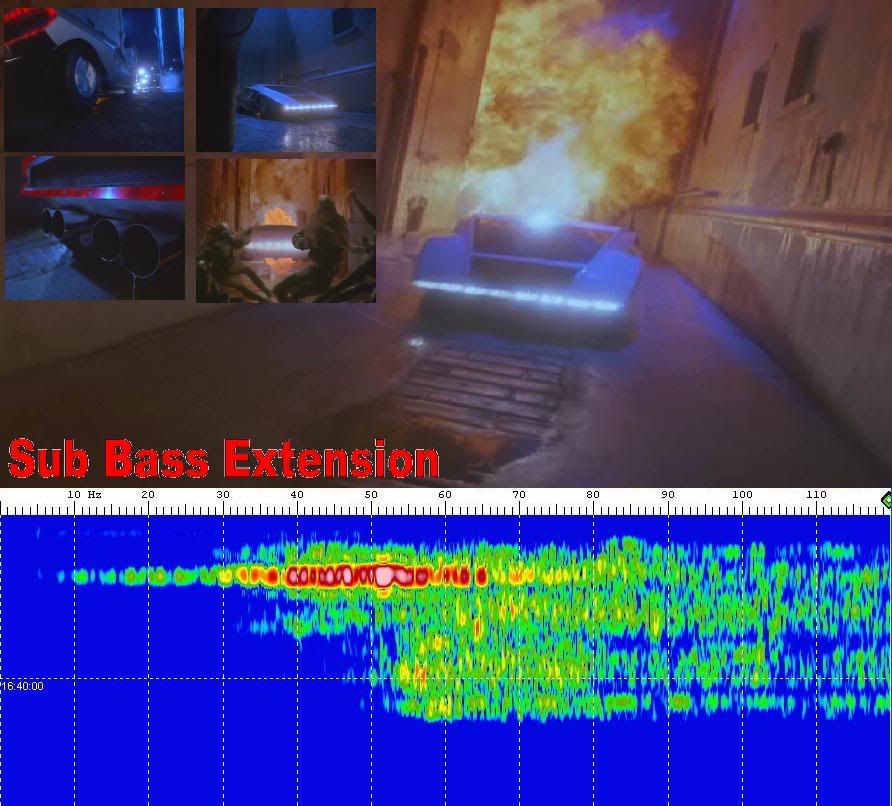Select the thumbnail of figures facing the fire

(286, 230)
